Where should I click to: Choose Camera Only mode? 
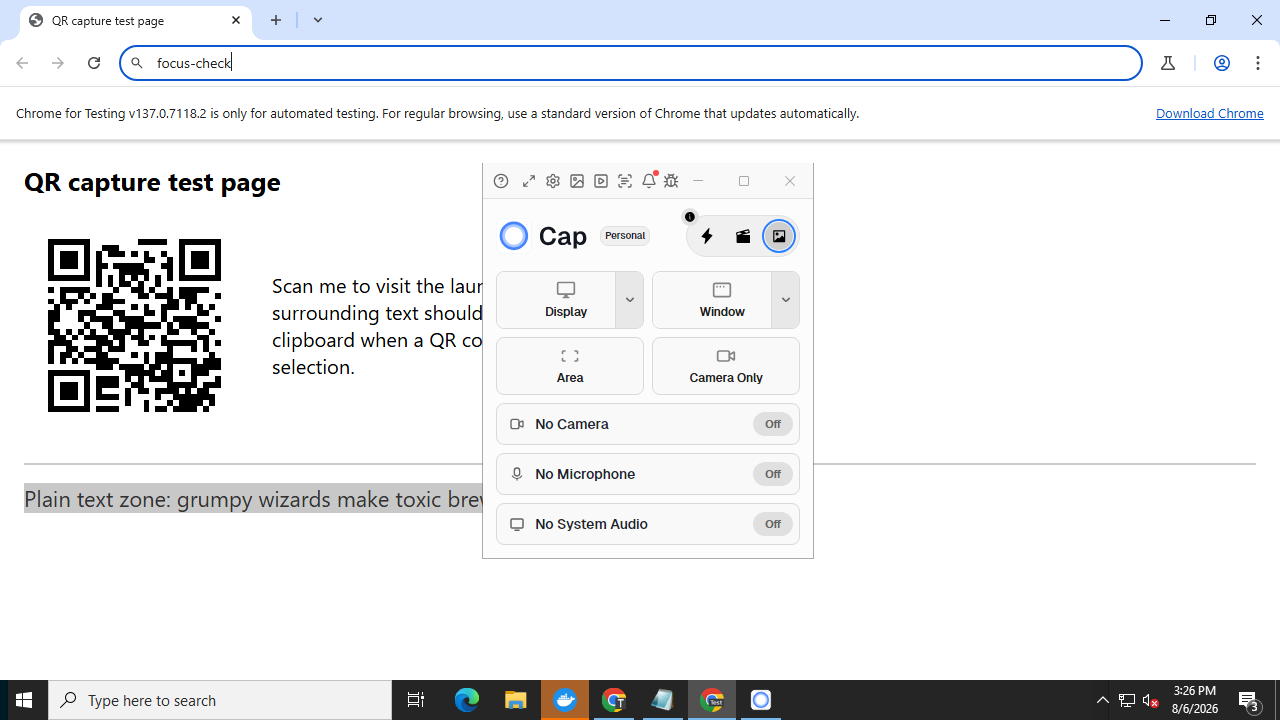point(726,366)
